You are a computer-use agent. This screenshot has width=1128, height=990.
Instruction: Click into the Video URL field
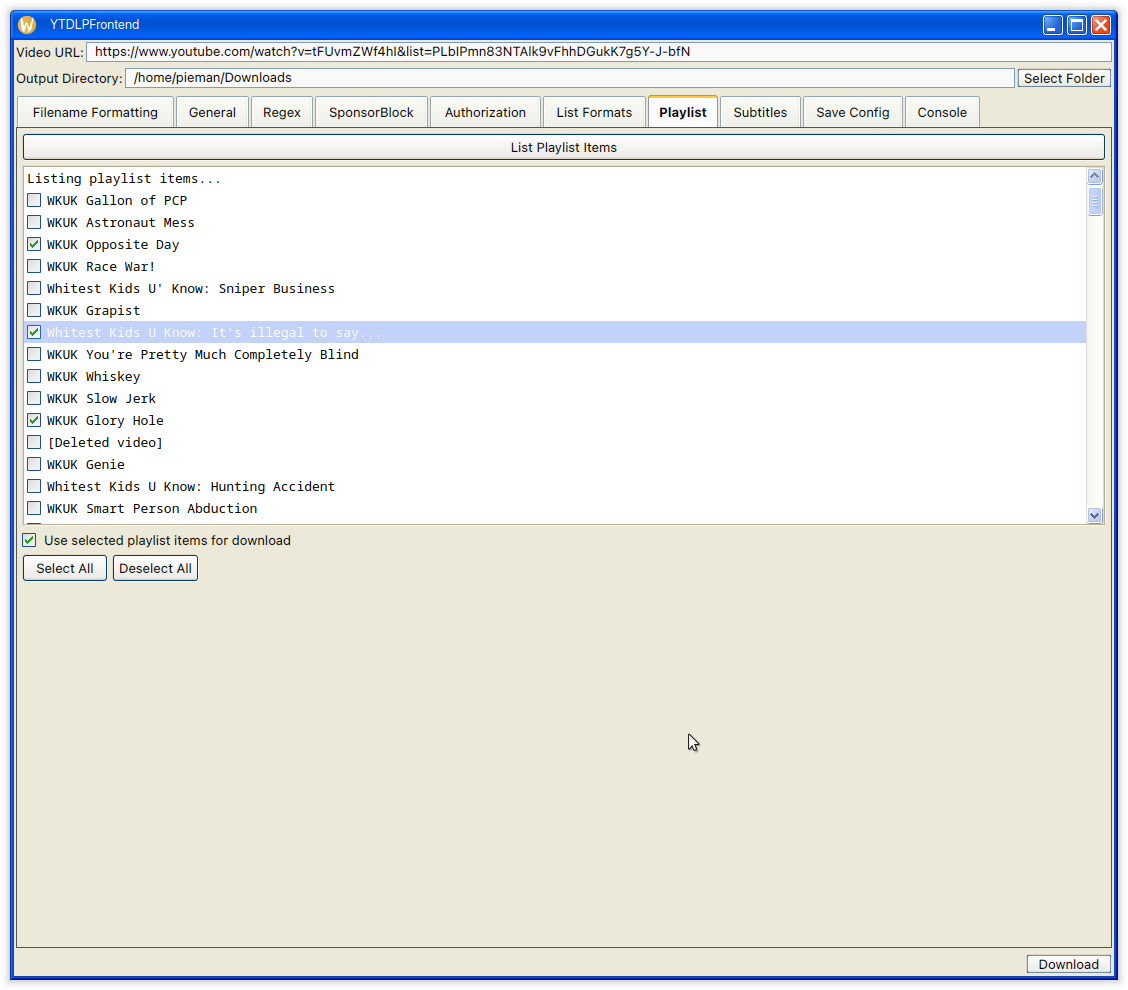click(x=599, y=52)
